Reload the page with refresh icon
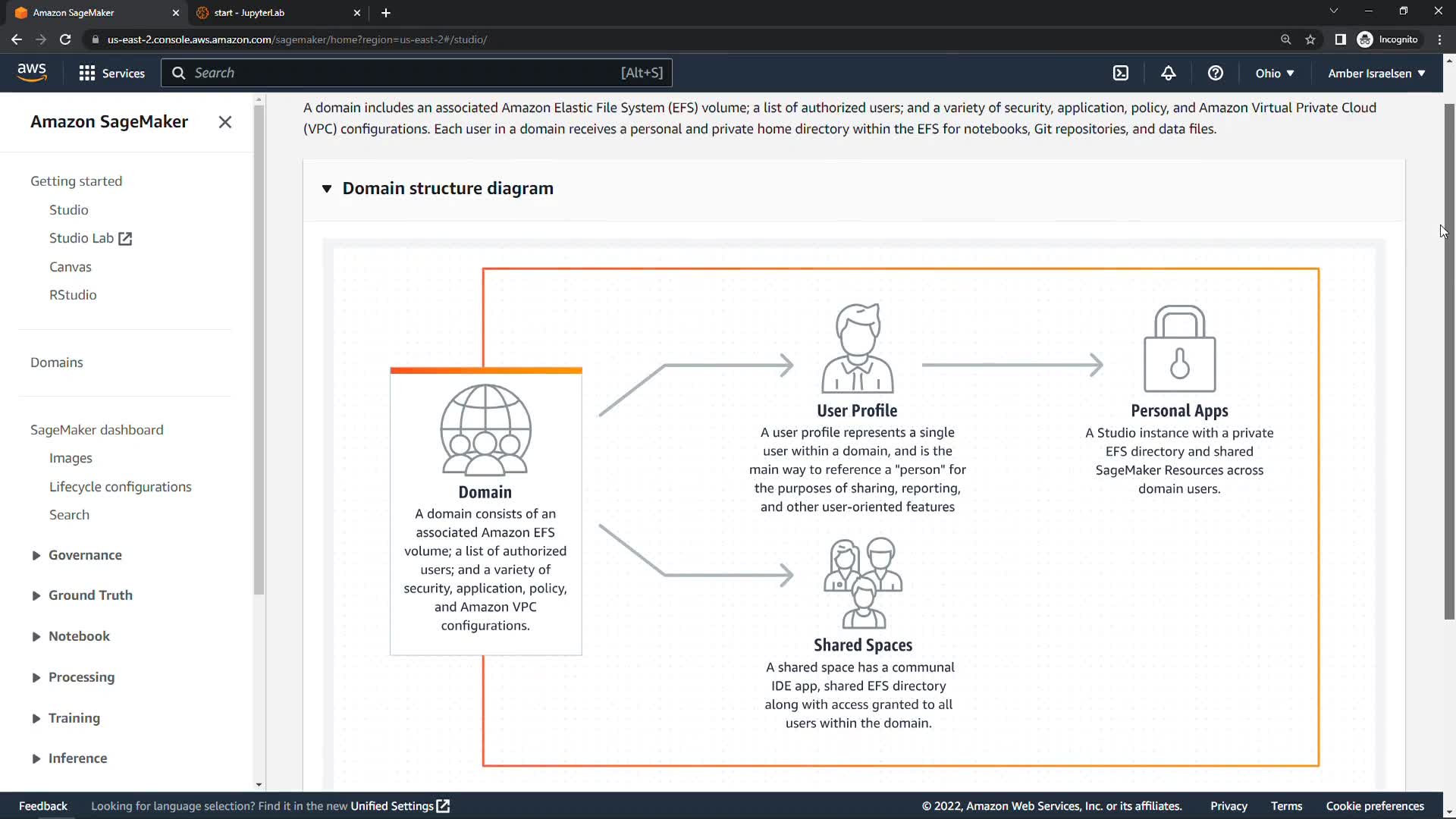This screenshot has width=1456, height=819. click(65, 39)
